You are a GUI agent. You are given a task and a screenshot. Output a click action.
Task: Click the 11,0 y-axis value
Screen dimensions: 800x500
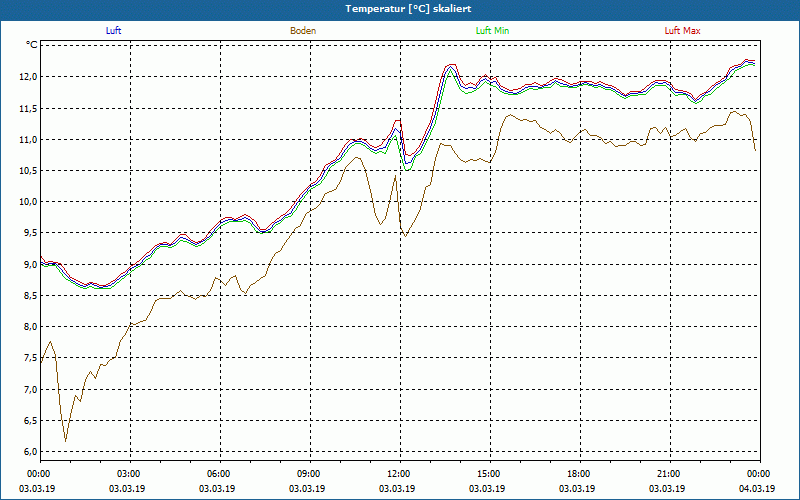(x=29, y=139)
